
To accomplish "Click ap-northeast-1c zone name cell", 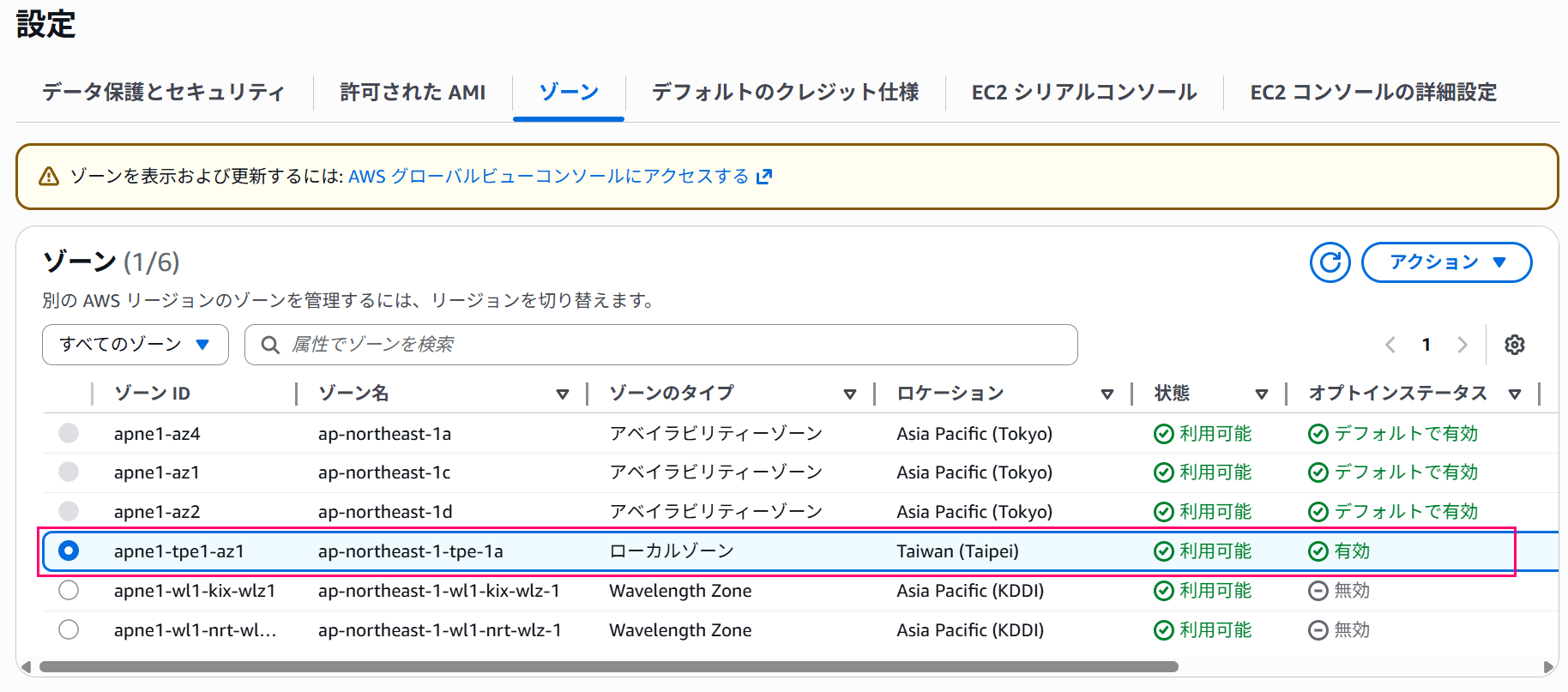I will click(x=384, y=472).
